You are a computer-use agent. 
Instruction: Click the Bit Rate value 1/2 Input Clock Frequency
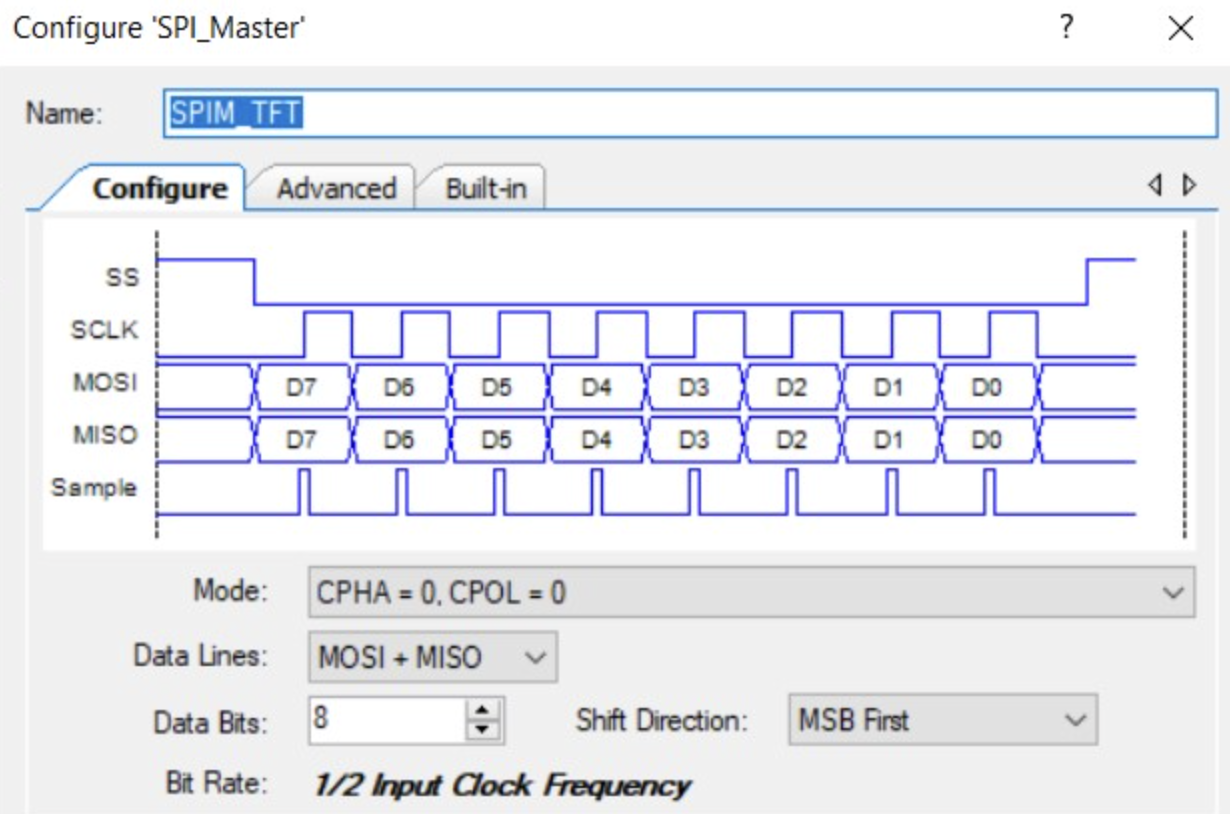[502, 785]
